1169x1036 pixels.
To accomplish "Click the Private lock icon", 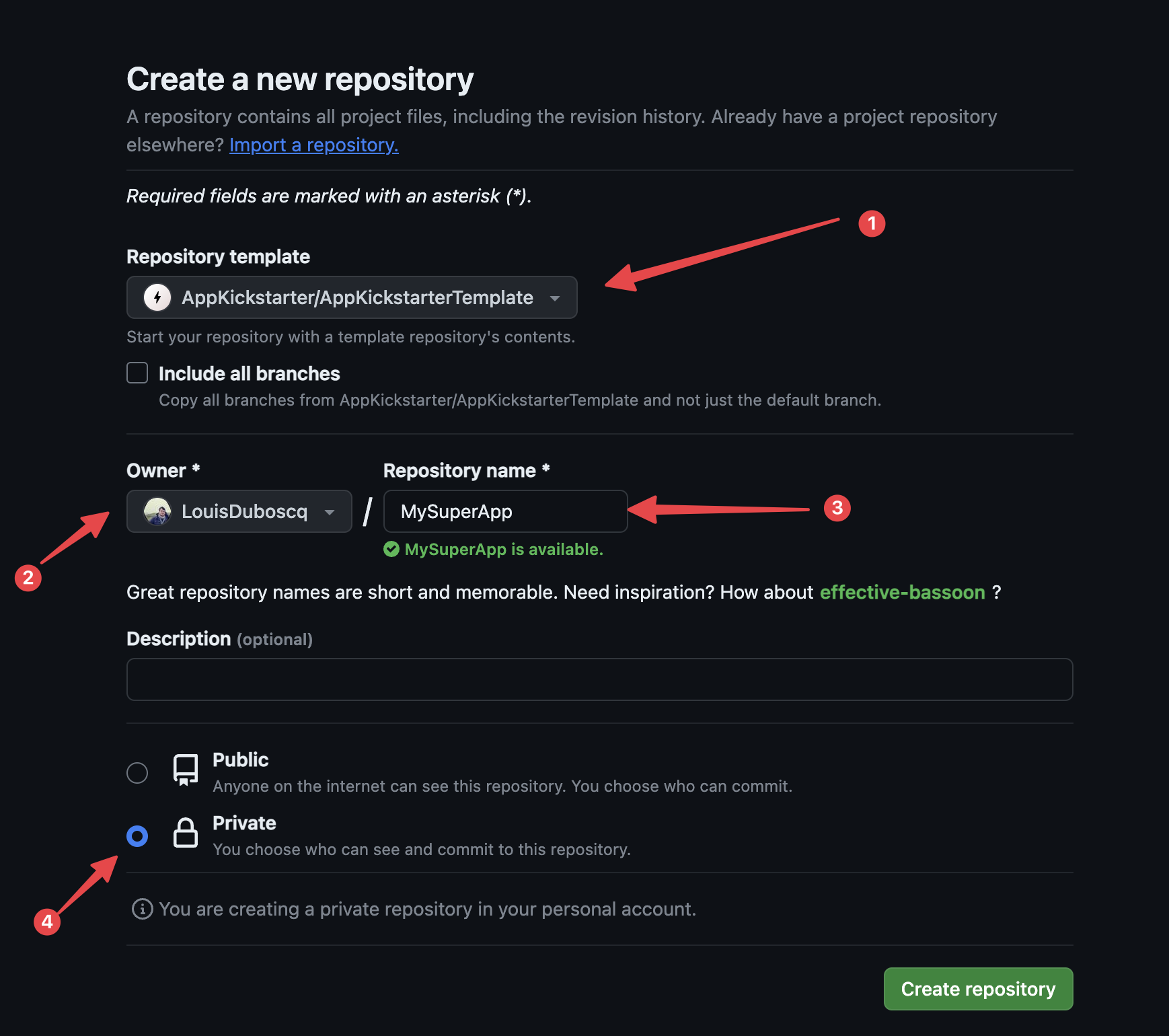I will 186,833.
